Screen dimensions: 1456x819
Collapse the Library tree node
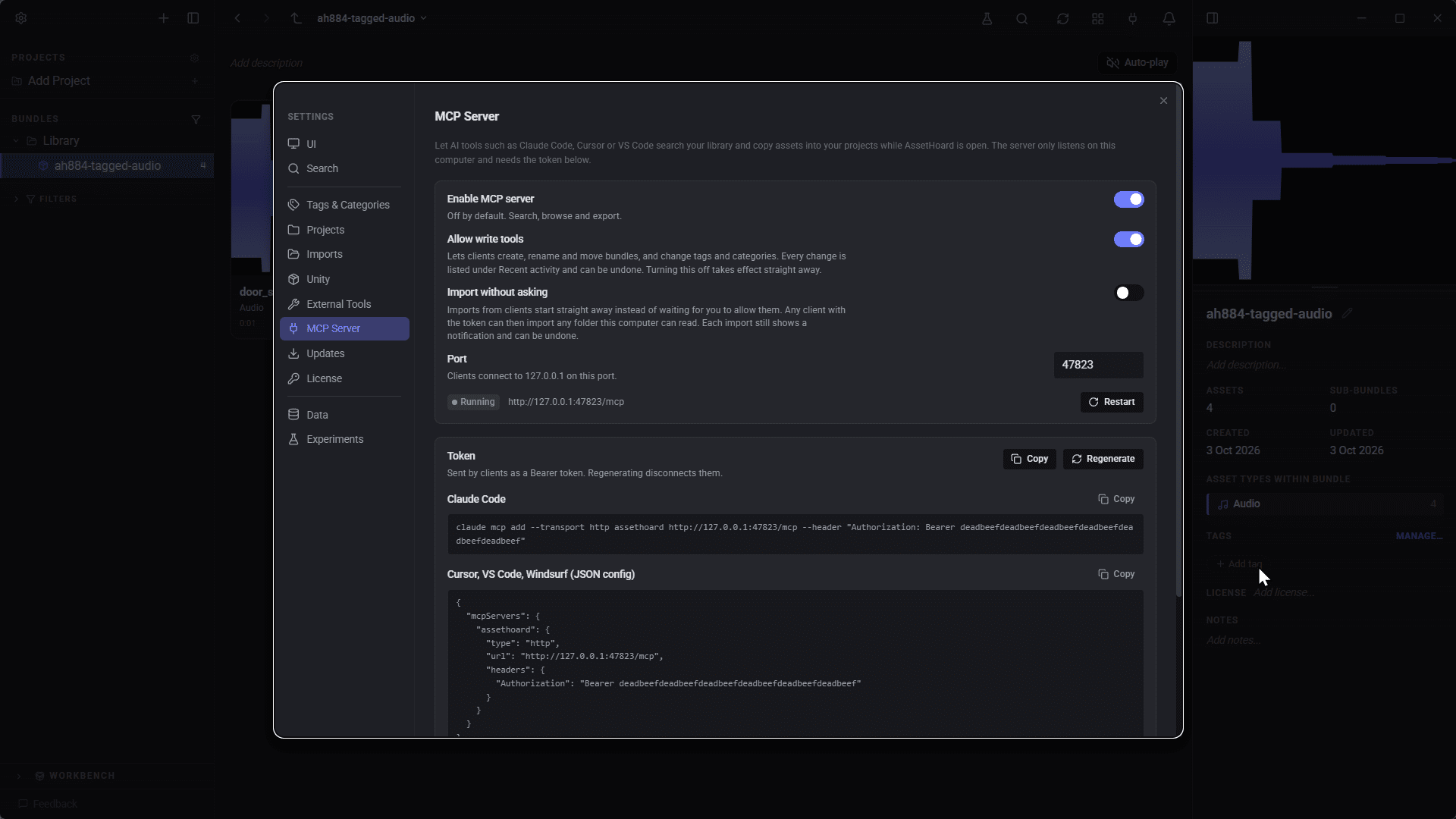point(16,141)
